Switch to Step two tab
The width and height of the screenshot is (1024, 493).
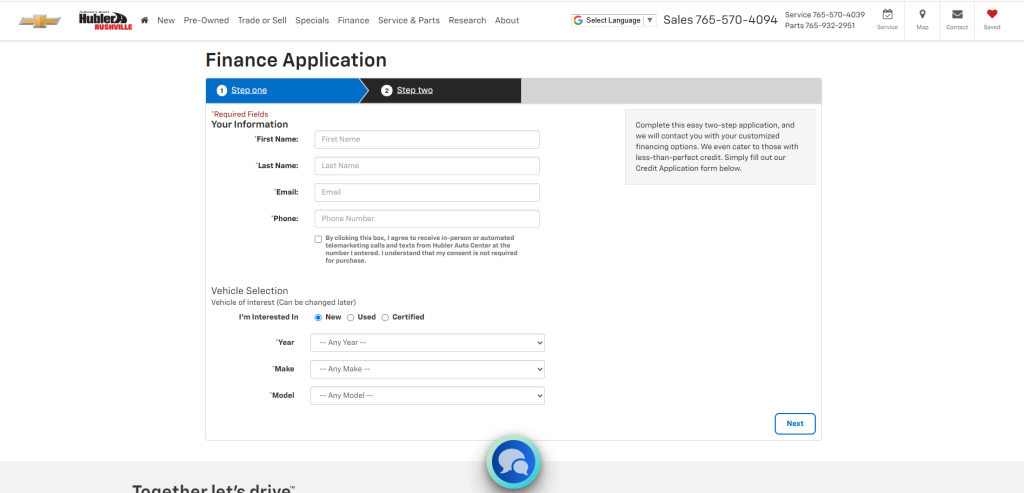pyautogui.click(x=414, y=90)
